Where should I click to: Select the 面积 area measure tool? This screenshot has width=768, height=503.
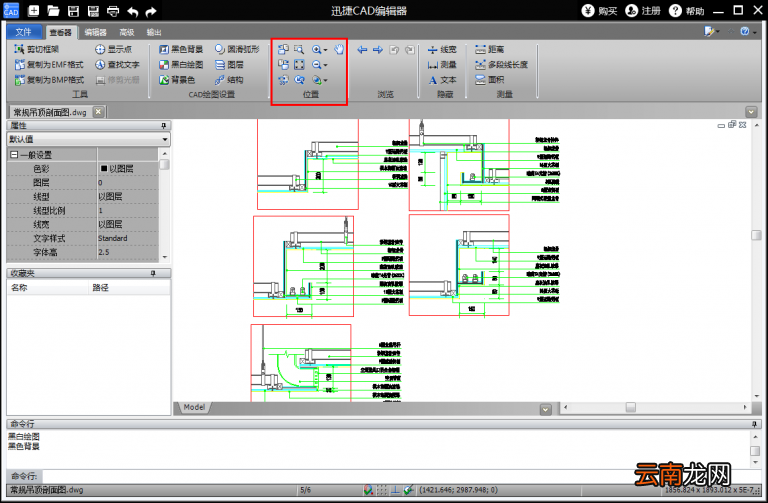[489, 80]
